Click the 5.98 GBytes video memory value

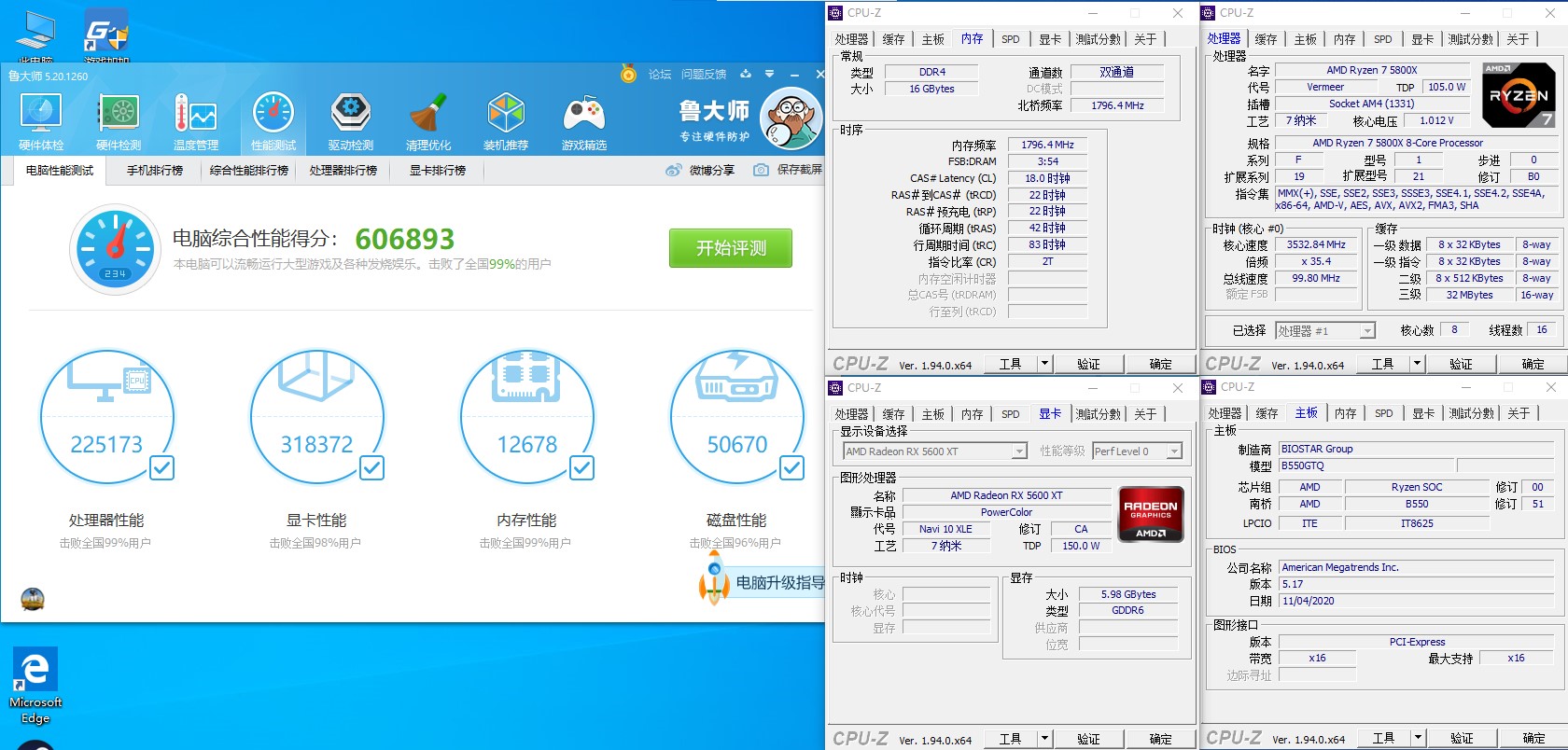1128,594
